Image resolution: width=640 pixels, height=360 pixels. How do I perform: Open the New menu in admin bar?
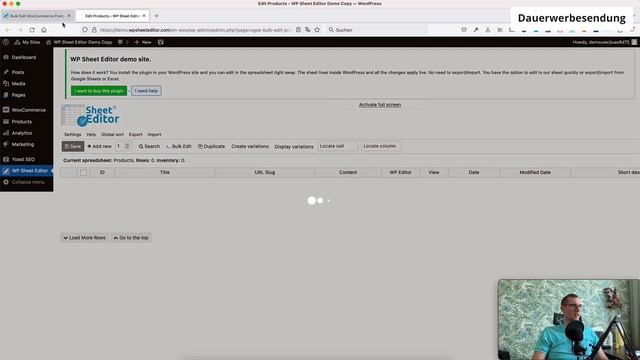tap(143, 42)
